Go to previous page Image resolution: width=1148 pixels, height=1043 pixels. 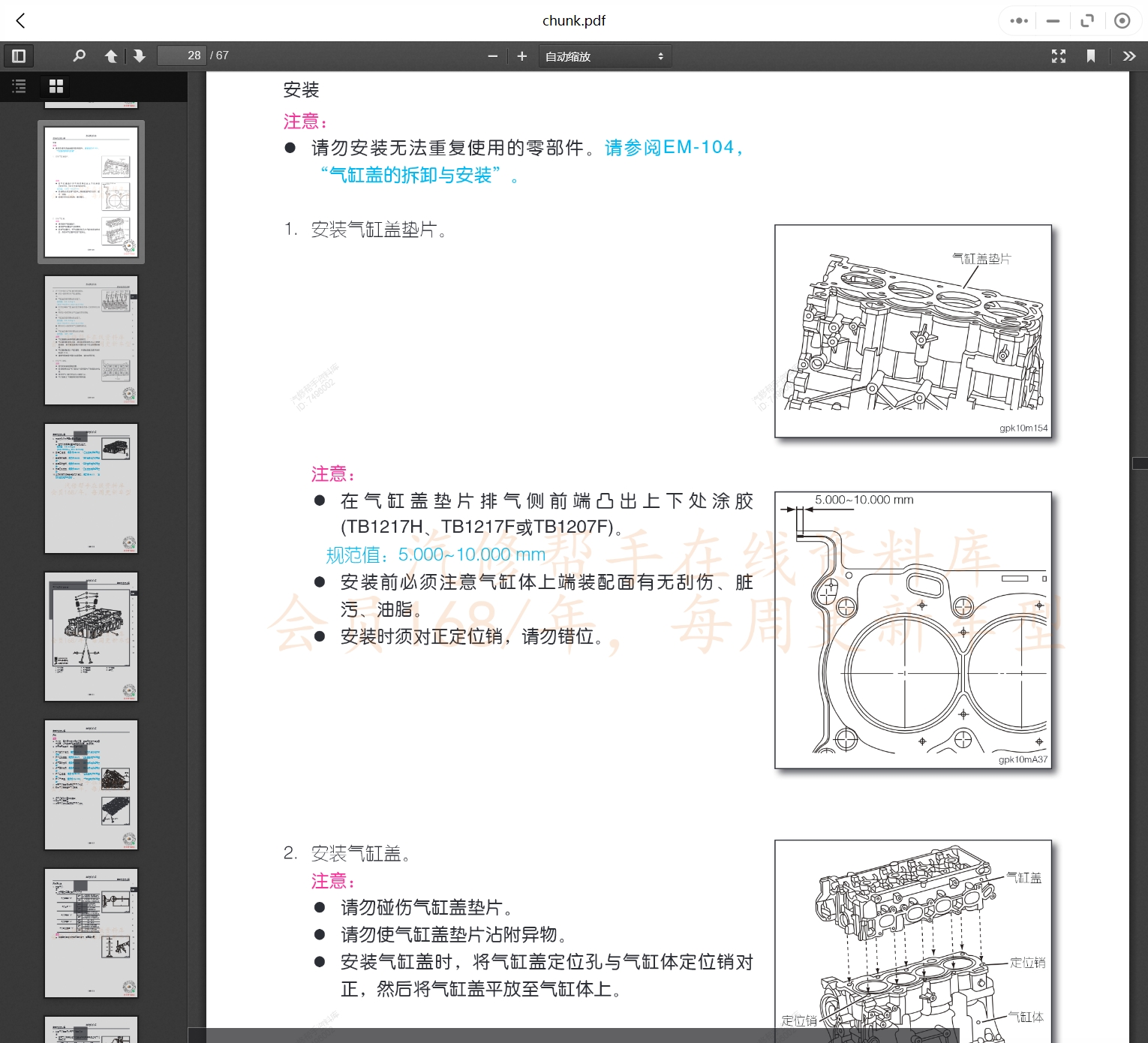110,56
